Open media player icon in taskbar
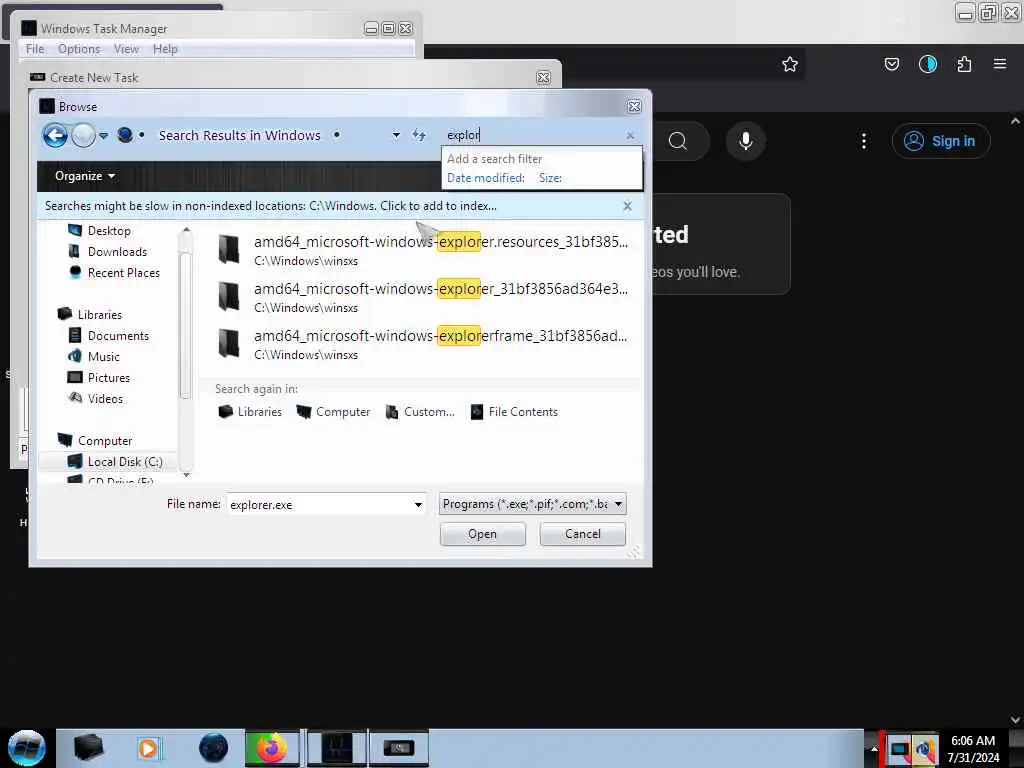This screenshot has height=768, width=1024. click(148, 748)
